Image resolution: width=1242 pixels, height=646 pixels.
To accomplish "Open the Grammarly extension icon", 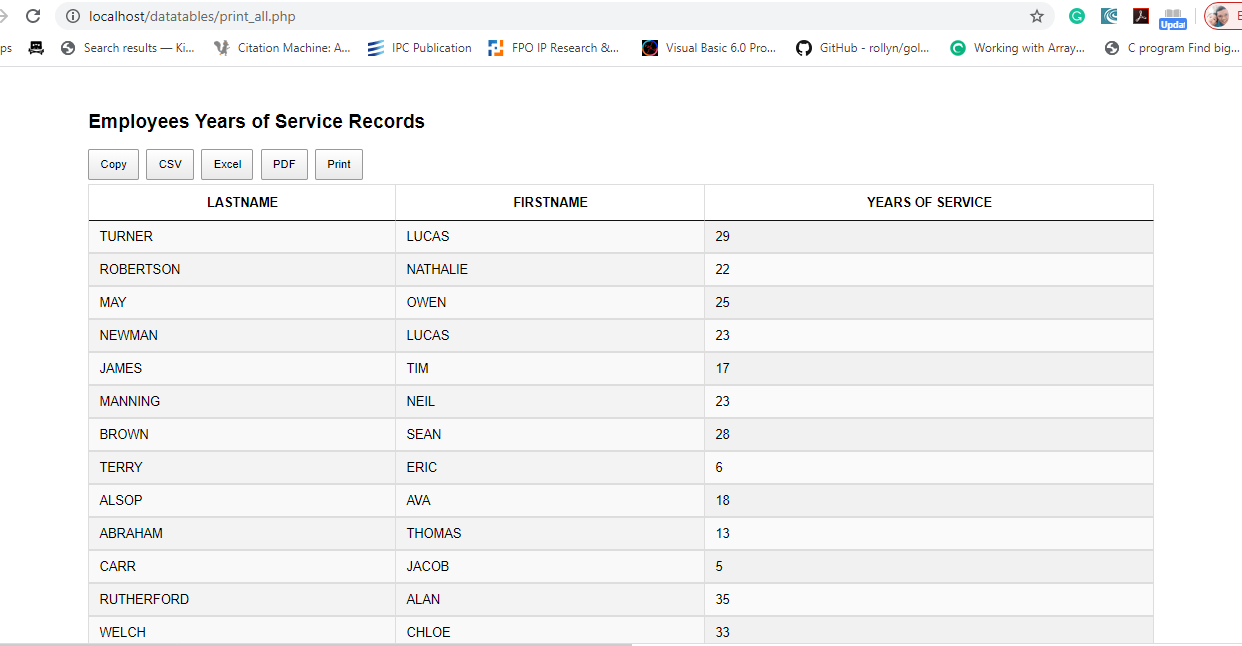I will [x=1077, y=16].
